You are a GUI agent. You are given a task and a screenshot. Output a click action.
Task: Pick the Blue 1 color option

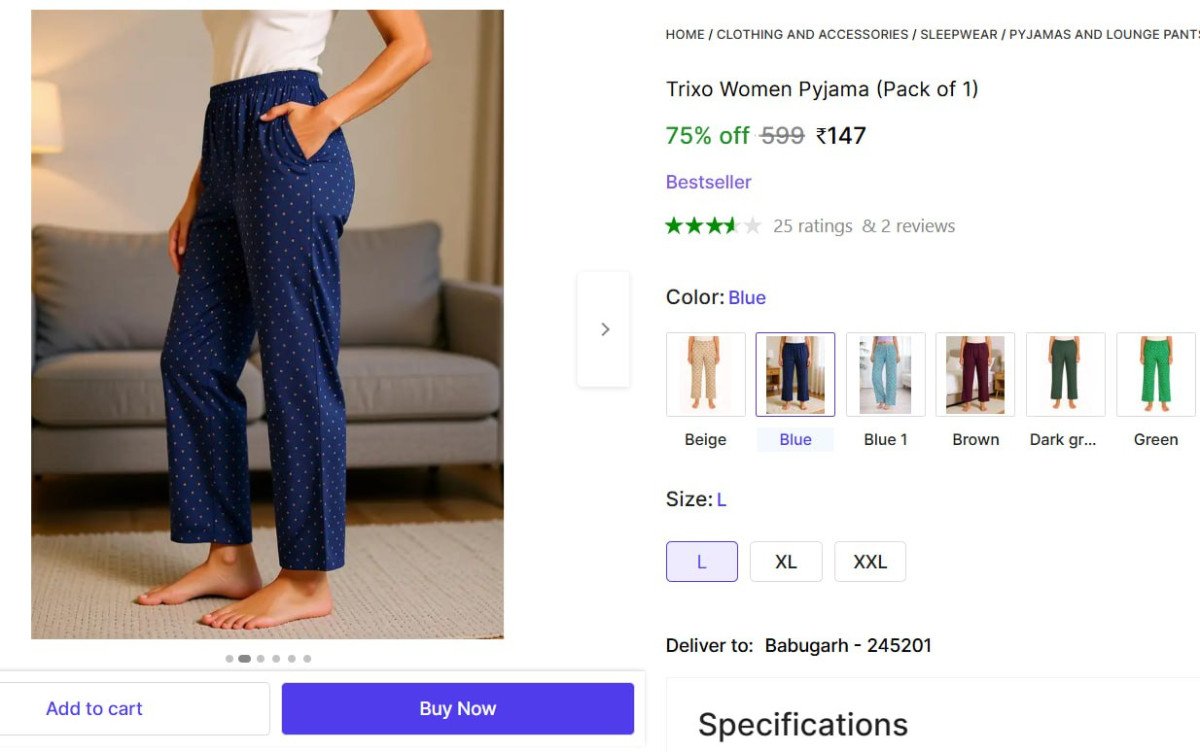tap(885, 374)
